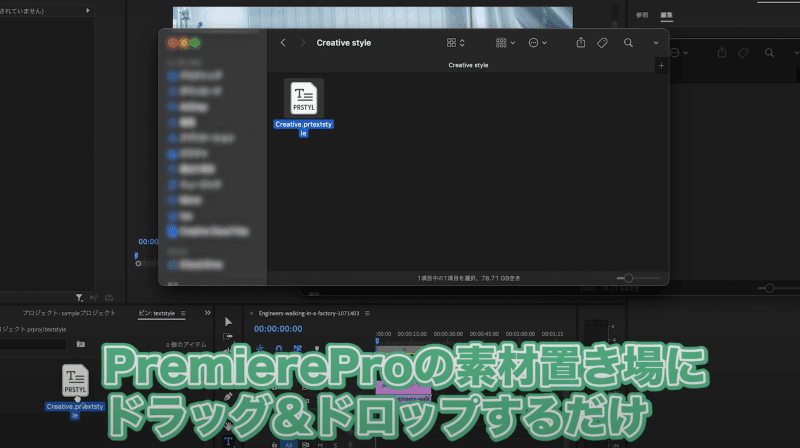Open the プロジェクト: sampleプロジェクト panel tab
Screen dimensions: 800x448
pyautogui.click(x=69, y=313)
